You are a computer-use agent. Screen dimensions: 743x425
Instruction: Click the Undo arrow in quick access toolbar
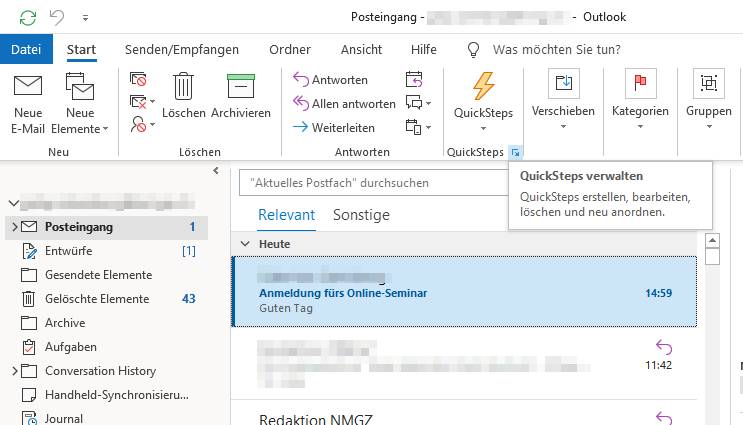tap(57, 18)
